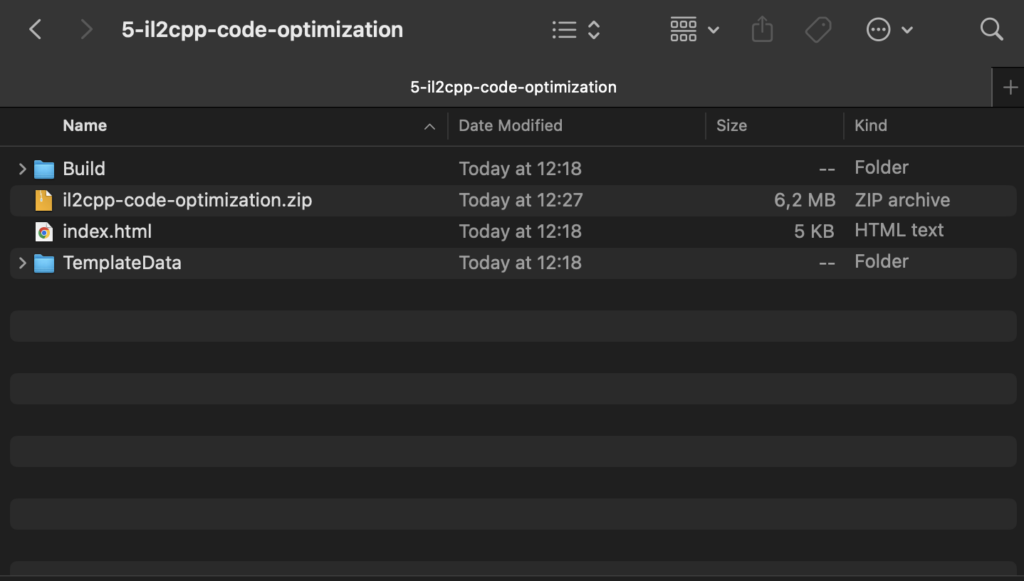This screenshot has width=1024, height=581.
Task: Select the 5-il2cpp-code-optimization tab
Action: (x=513, y=87)
